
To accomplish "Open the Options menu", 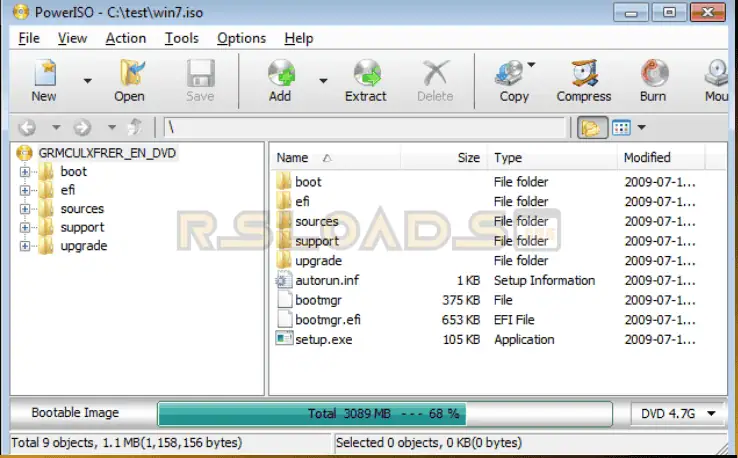I will (241, 38).
